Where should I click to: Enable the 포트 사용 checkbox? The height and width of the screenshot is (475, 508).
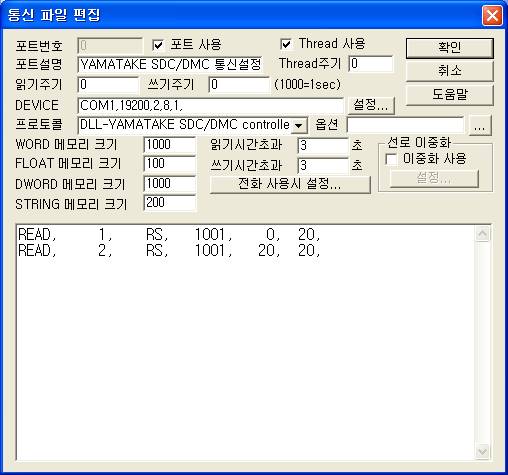tap(158, 45)
